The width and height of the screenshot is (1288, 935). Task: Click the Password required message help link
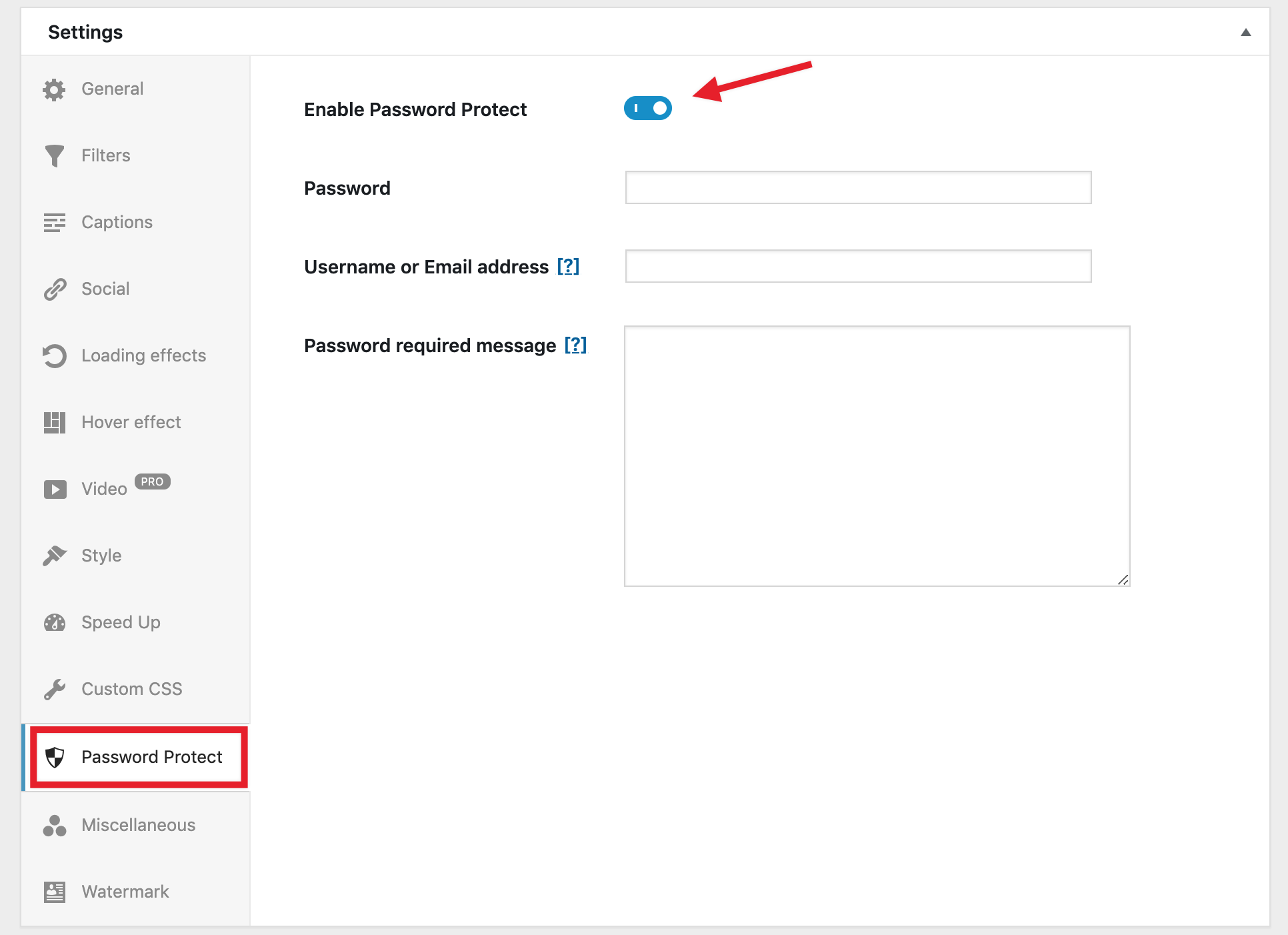(x=577, y=346)
